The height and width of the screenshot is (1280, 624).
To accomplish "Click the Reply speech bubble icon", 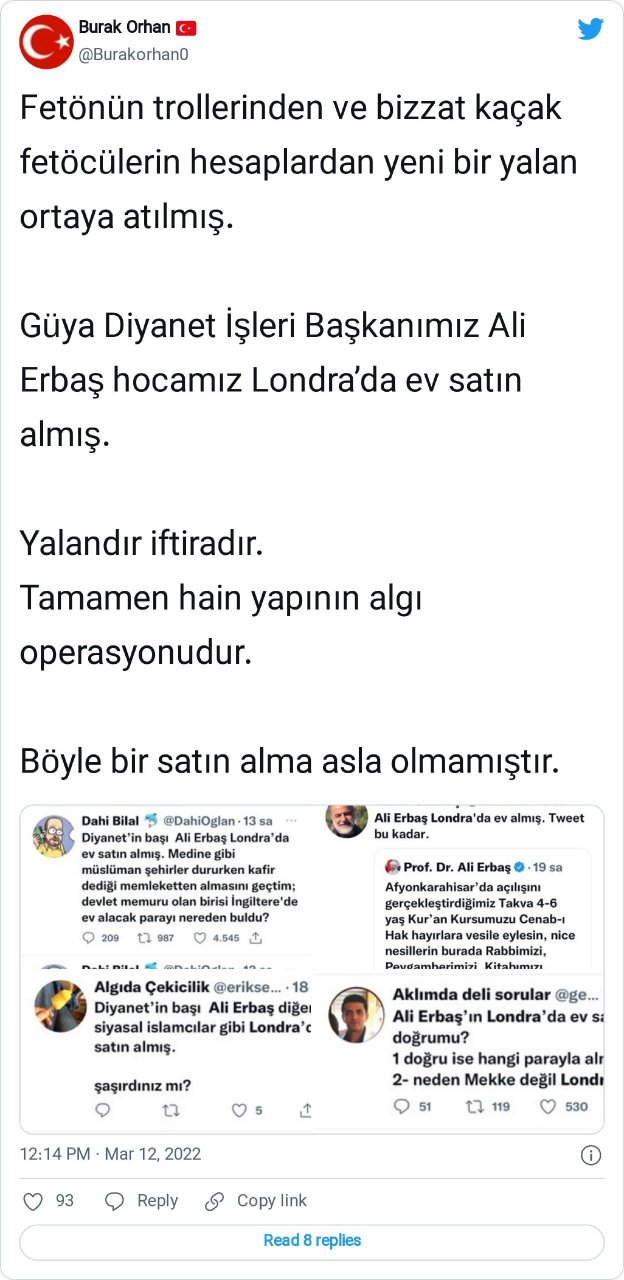I will [x=115, y=1201].
